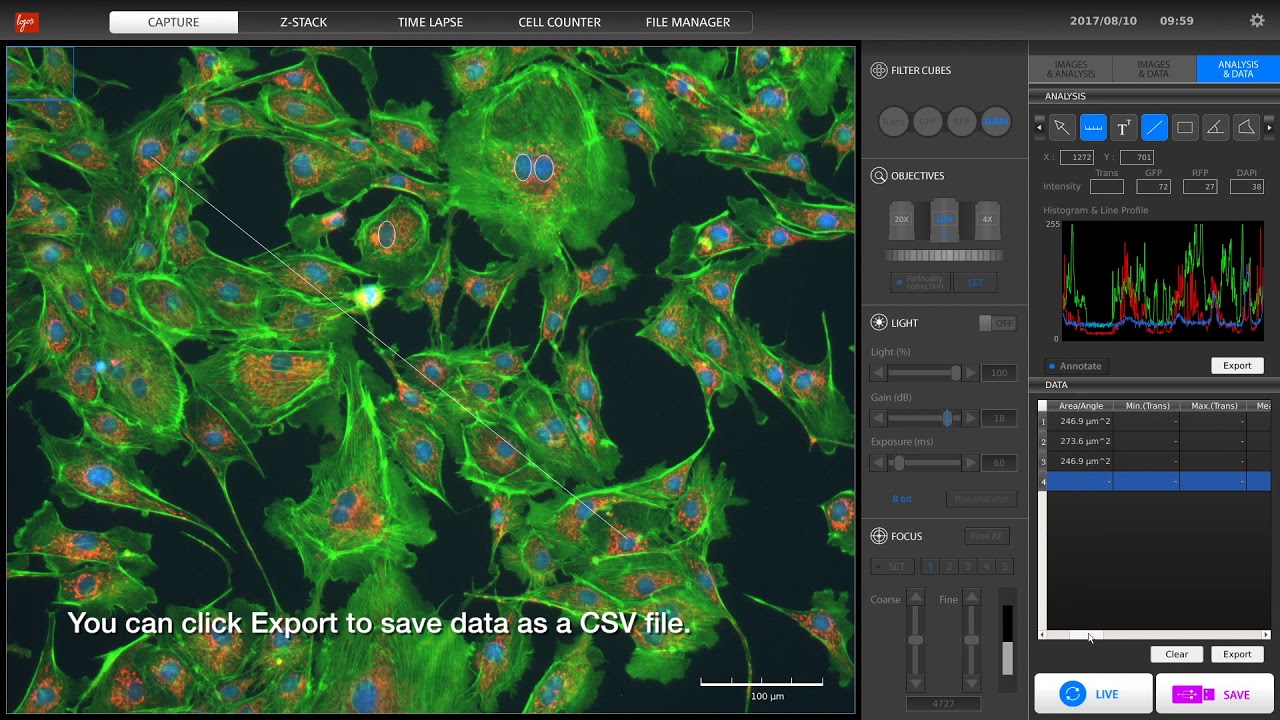This screenshot has width=1280, height=720.
Task: Select focus preset 5
Action: click(x=1006, y=566)
